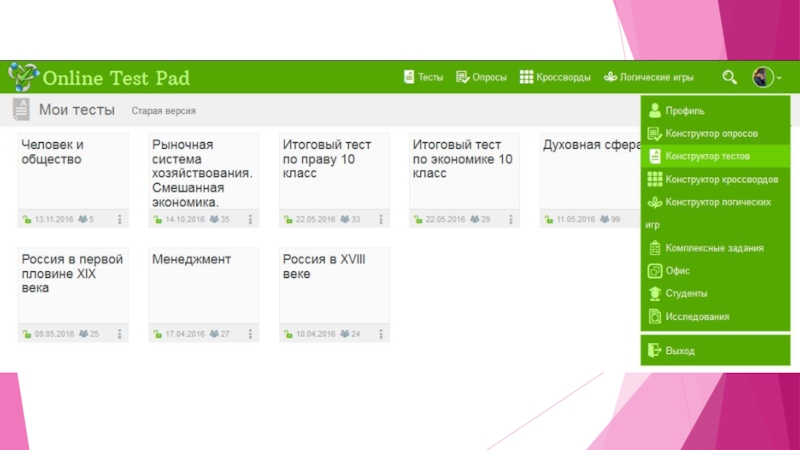Open Офис menu entry
This screenshot has width=800, height=450.
(715, 271)
